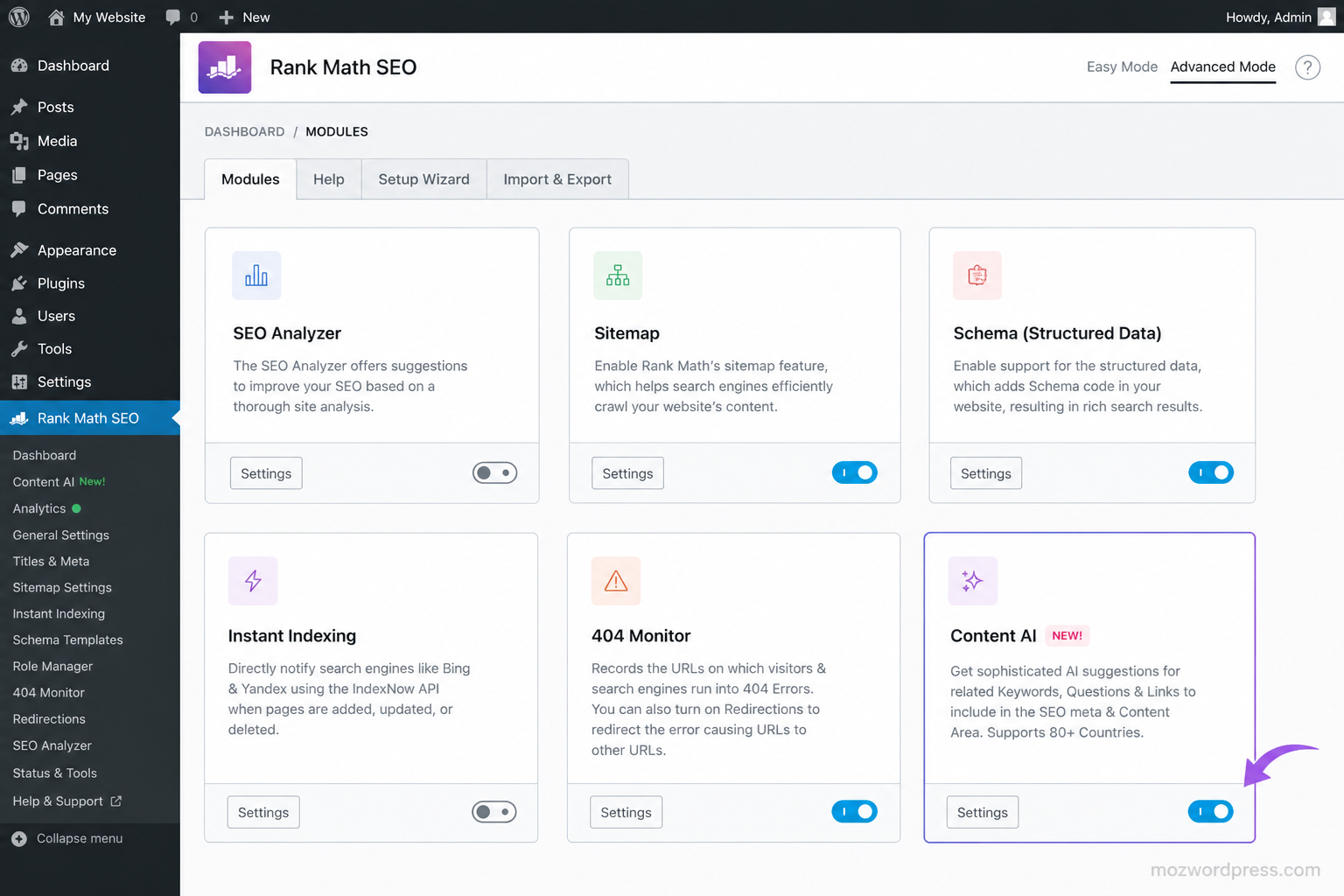Open 404 Monitor Settings button
Screen dimensions: 1344x896
pos(626,813)
